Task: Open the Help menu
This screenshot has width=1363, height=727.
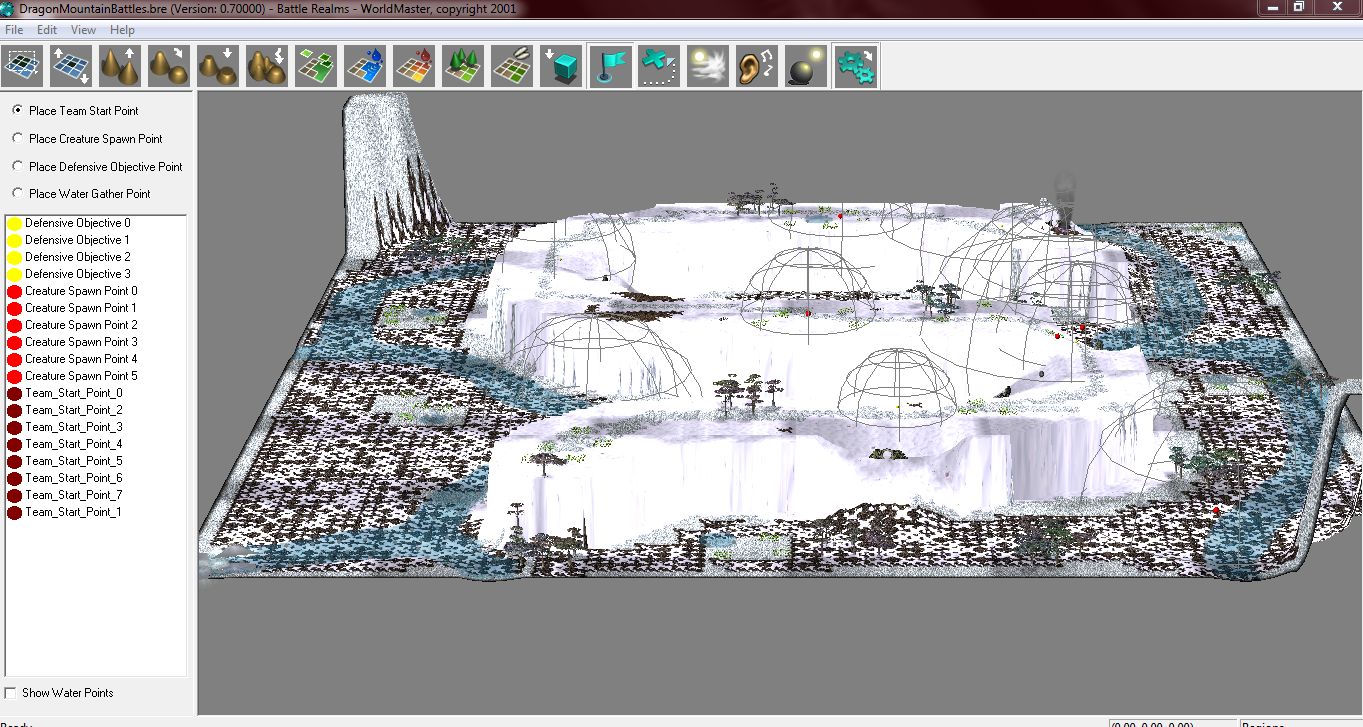Action: pos(122,30)
